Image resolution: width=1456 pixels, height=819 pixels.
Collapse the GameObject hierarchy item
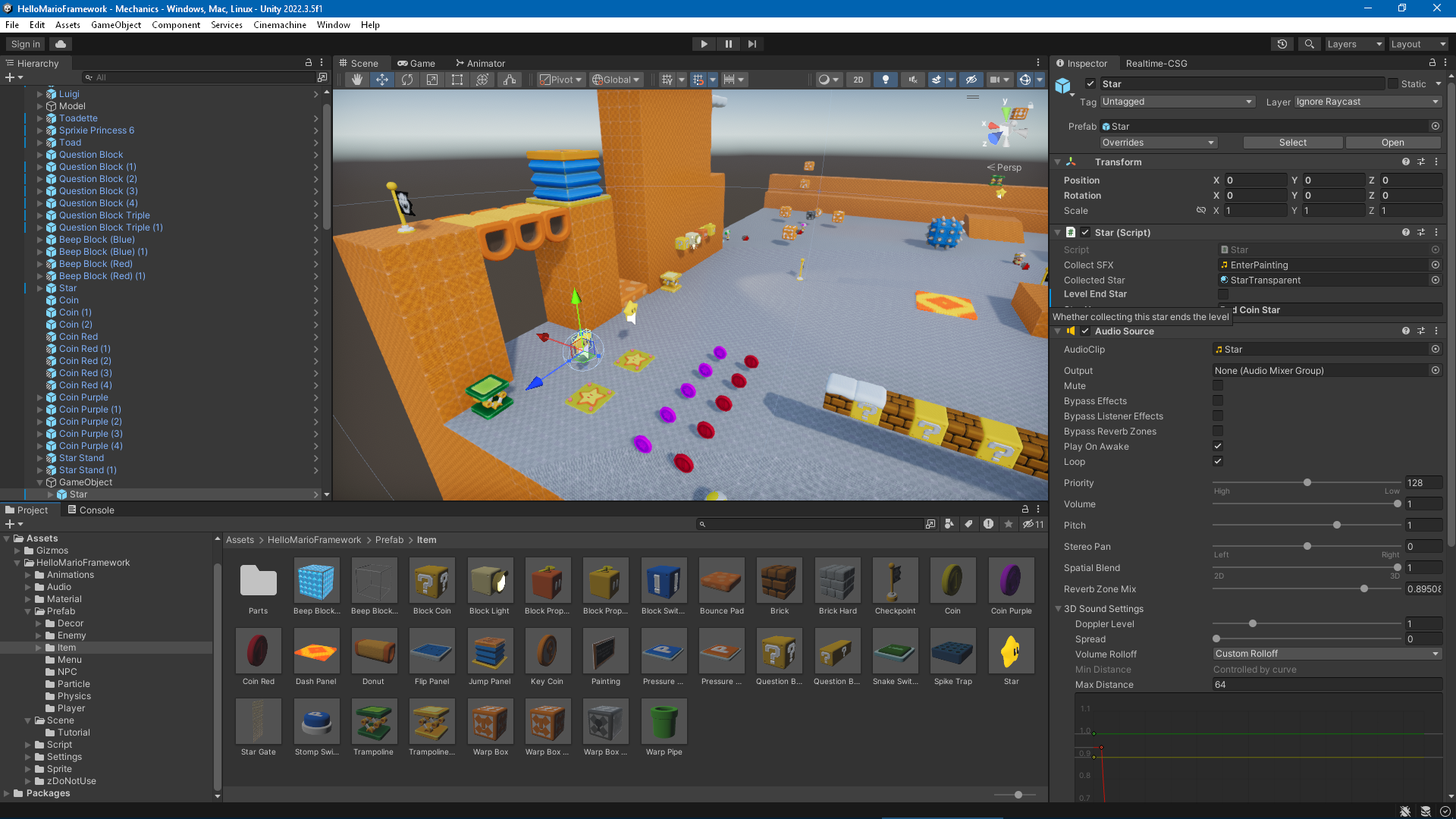coord(40,482)
